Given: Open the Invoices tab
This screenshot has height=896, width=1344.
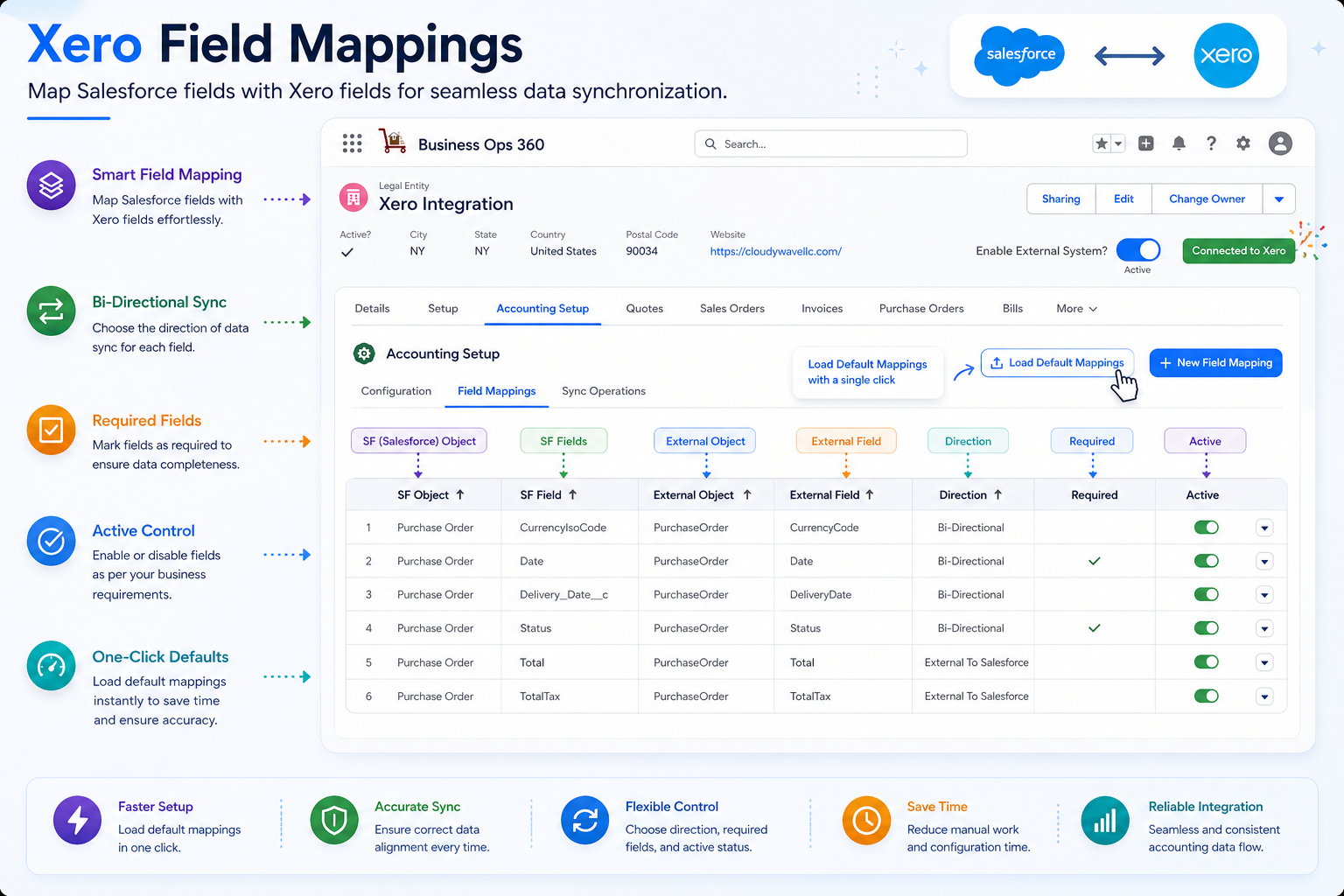Looking at the screenshot, I should 822,308.
